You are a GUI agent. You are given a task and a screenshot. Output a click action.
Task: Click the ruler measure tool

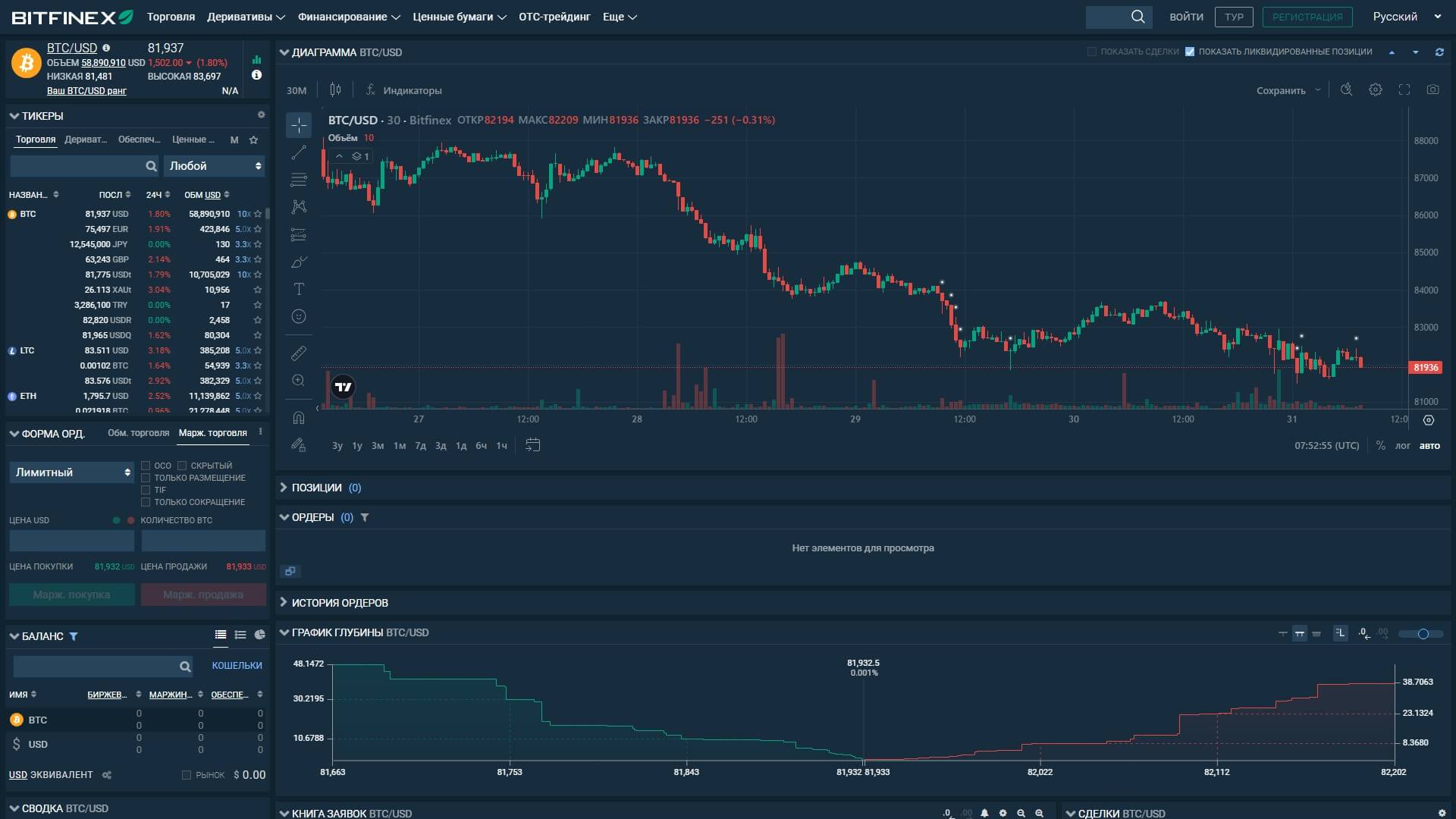tap(299, 353)
